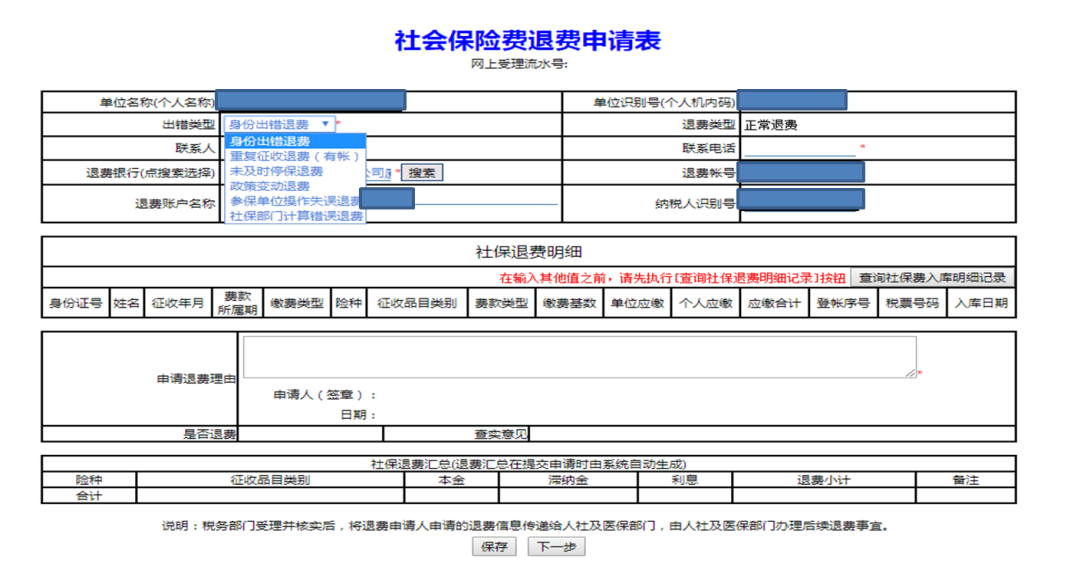Click the 查实意见 label
Viewport: 1080px width, 577px height.
(x=501, y=434)
